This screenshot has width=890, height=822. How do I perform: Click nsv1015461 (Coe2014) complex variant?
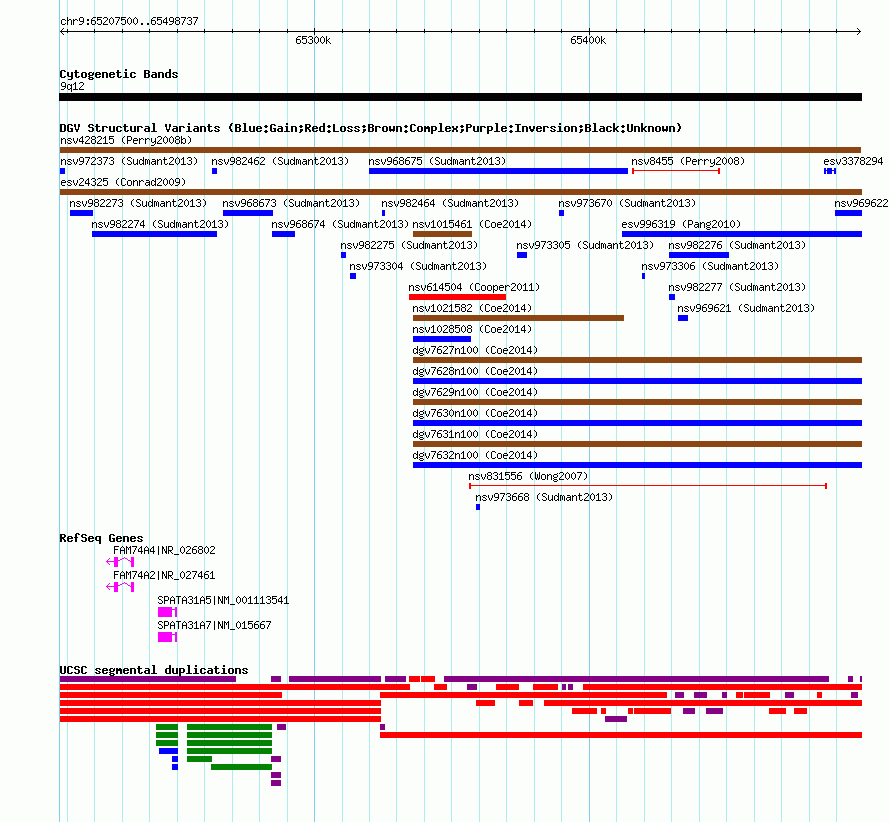[x=442, y=234]
